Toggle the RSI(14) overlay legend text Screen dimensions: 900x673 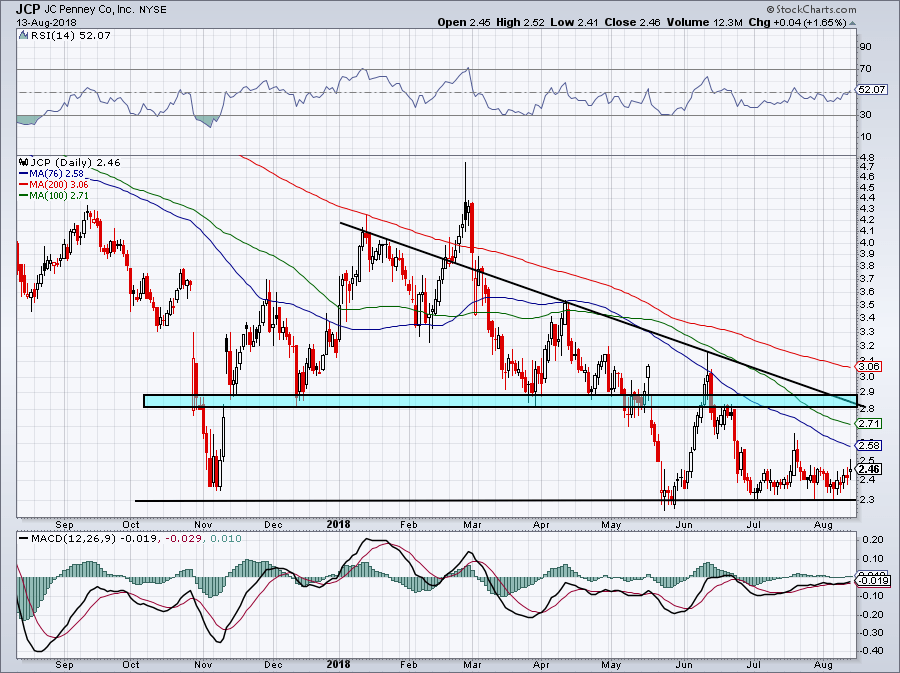(x=55, y=35)
